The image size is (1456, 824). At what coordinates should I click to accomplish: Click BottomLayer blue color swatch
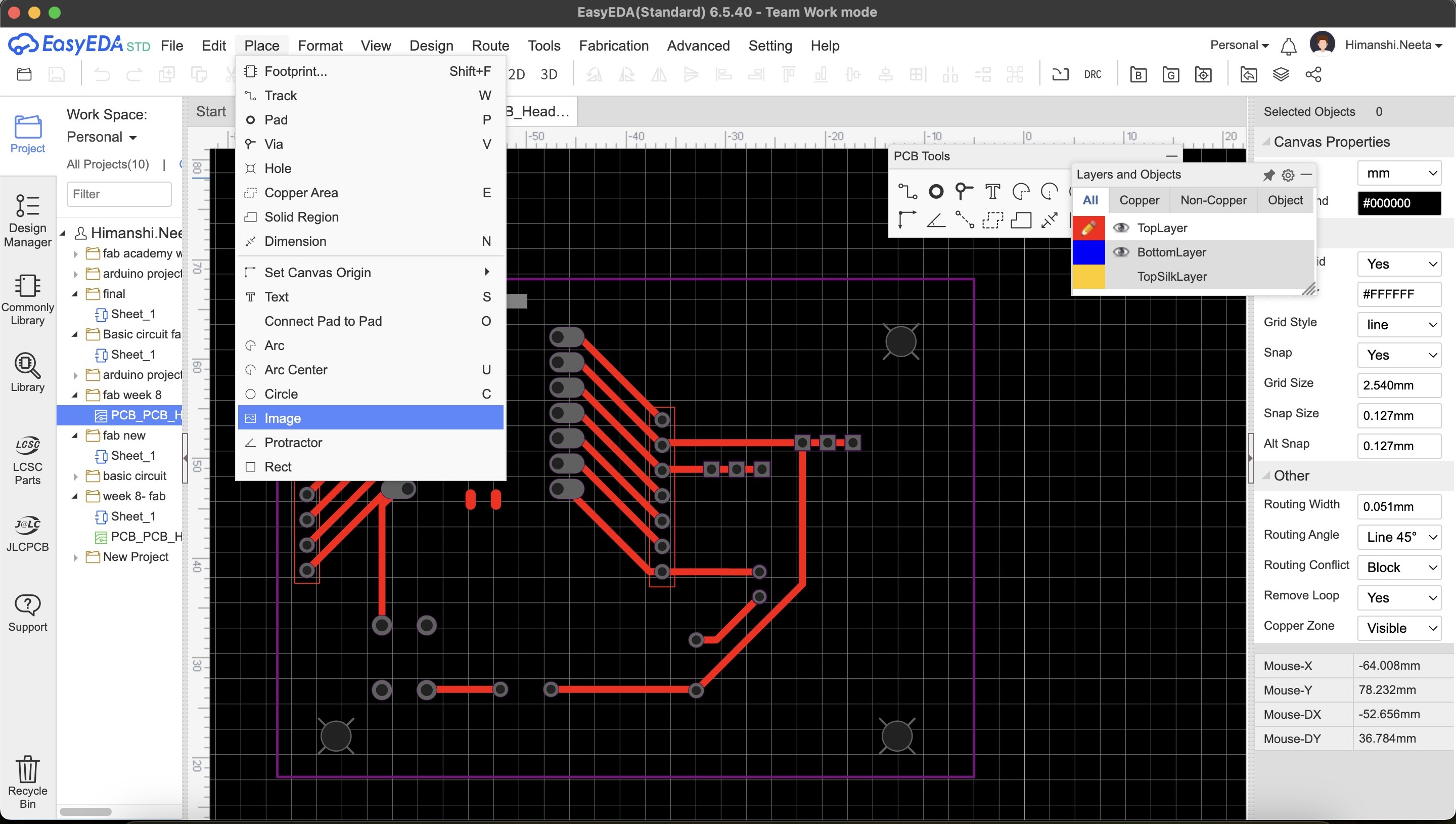pyautogui.click(x=1088, y=252)
